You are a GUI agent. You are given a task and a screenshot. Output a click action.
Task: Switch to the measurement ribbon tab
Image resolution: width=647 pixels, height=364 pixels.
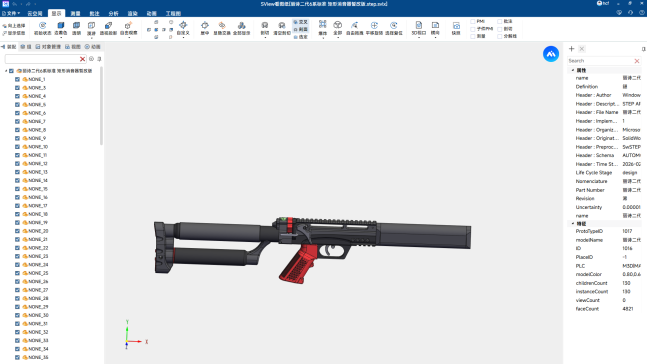point(76,13)
